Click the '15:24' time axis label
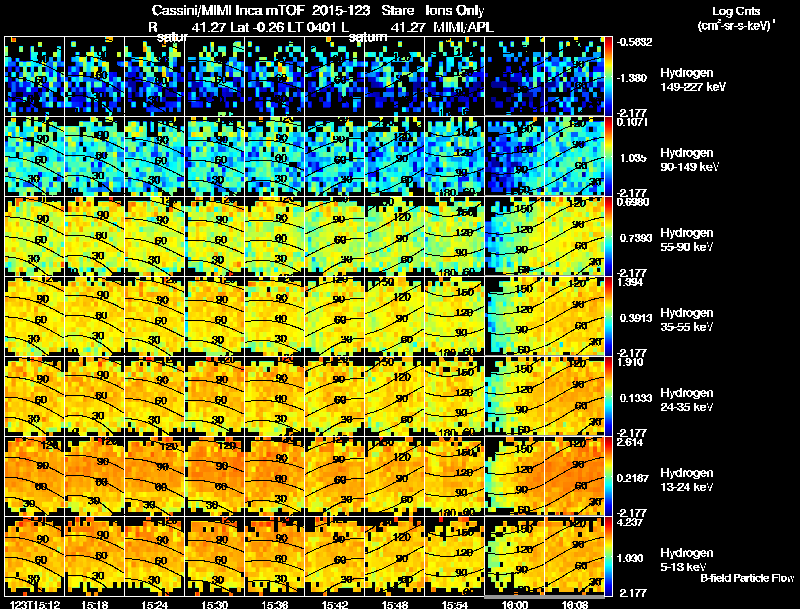This screenshot has height=609, width=800. point(155,604)
